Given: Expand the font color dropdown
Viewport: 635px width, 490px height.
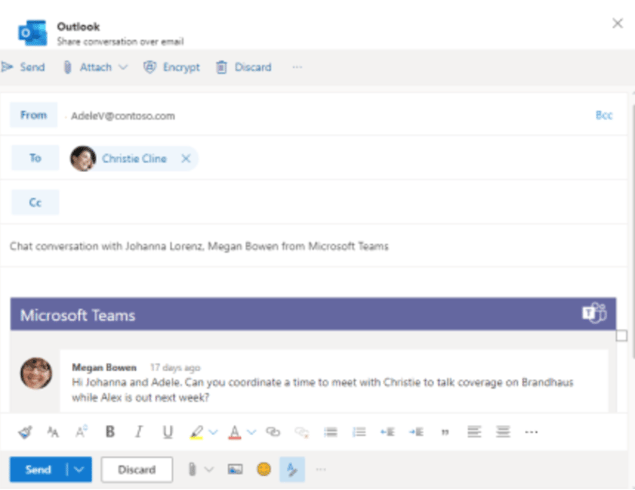Looking at the screenshot, I should [x=251, y=432].
